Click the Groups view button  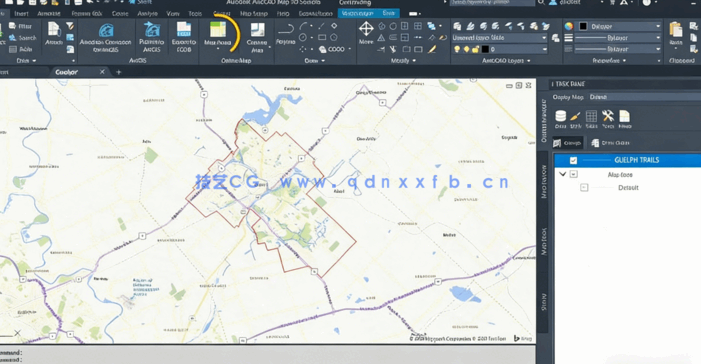[567, 143]
